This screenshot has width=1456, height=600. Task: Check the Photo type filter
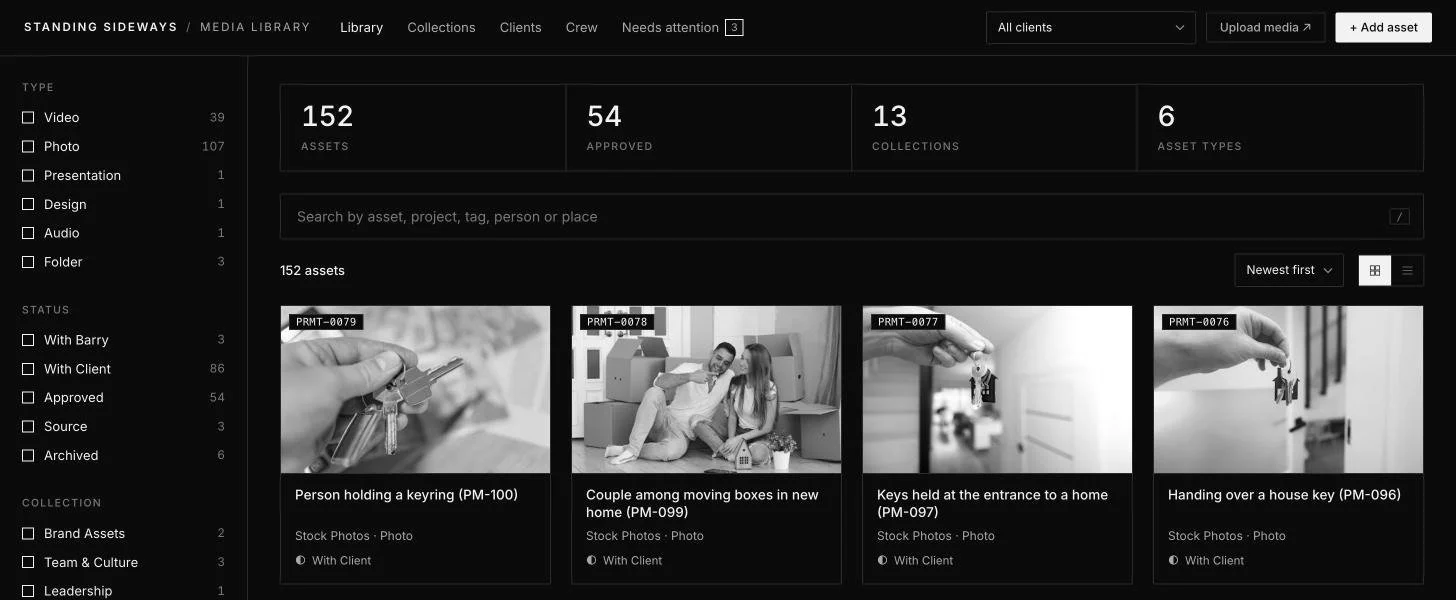28,146
